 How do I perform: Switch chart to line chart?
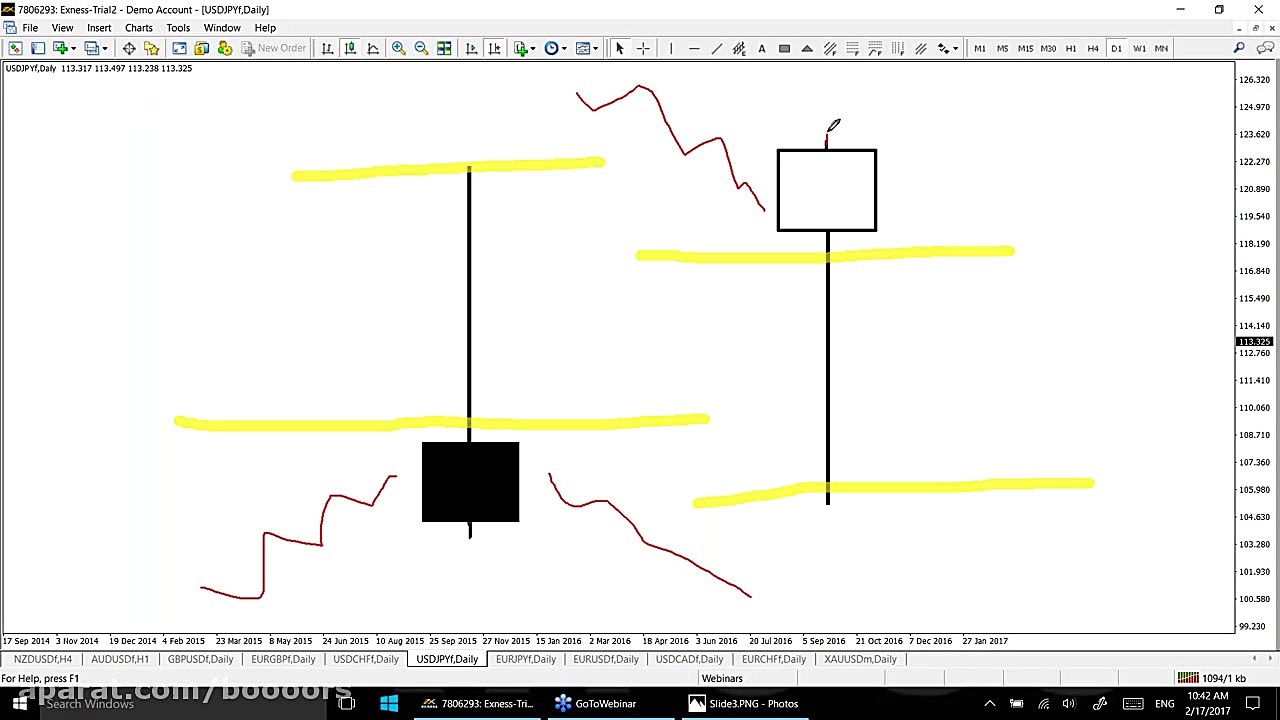click(x=373, y=48)
